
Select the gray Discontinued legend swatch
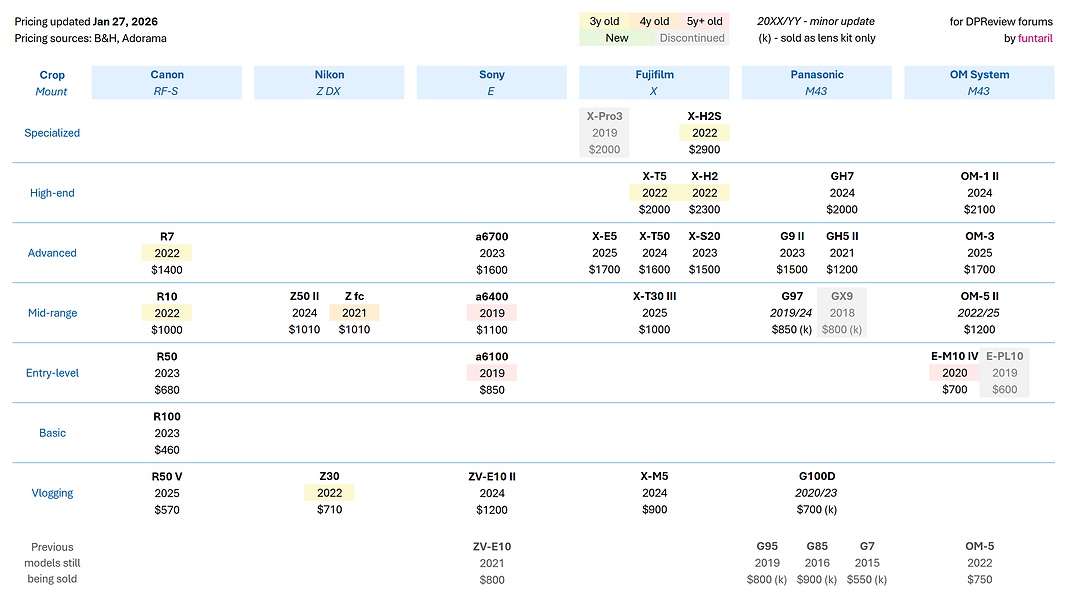(x=690, y=38)
